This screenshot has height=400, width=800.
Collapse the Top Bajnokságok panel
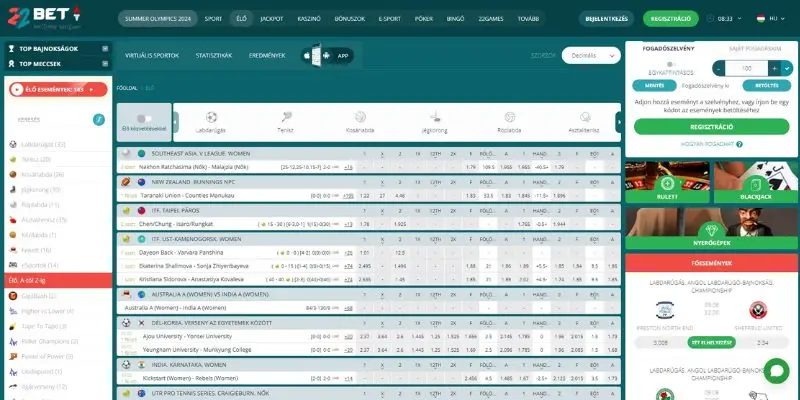[105, 49]
